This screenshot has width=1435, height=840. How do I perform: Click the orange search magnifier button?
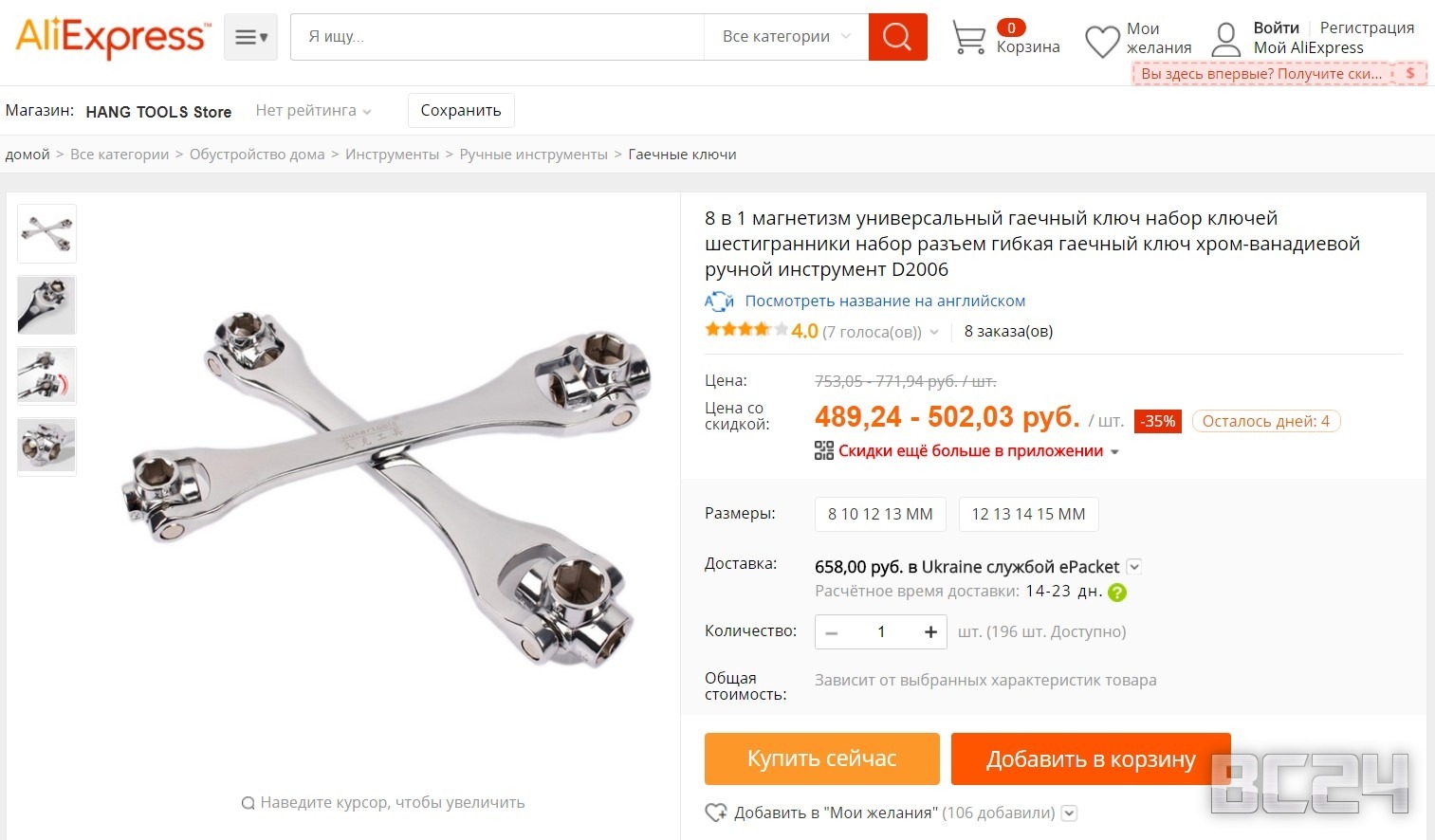pyautogui.click(x=897, y=37)
